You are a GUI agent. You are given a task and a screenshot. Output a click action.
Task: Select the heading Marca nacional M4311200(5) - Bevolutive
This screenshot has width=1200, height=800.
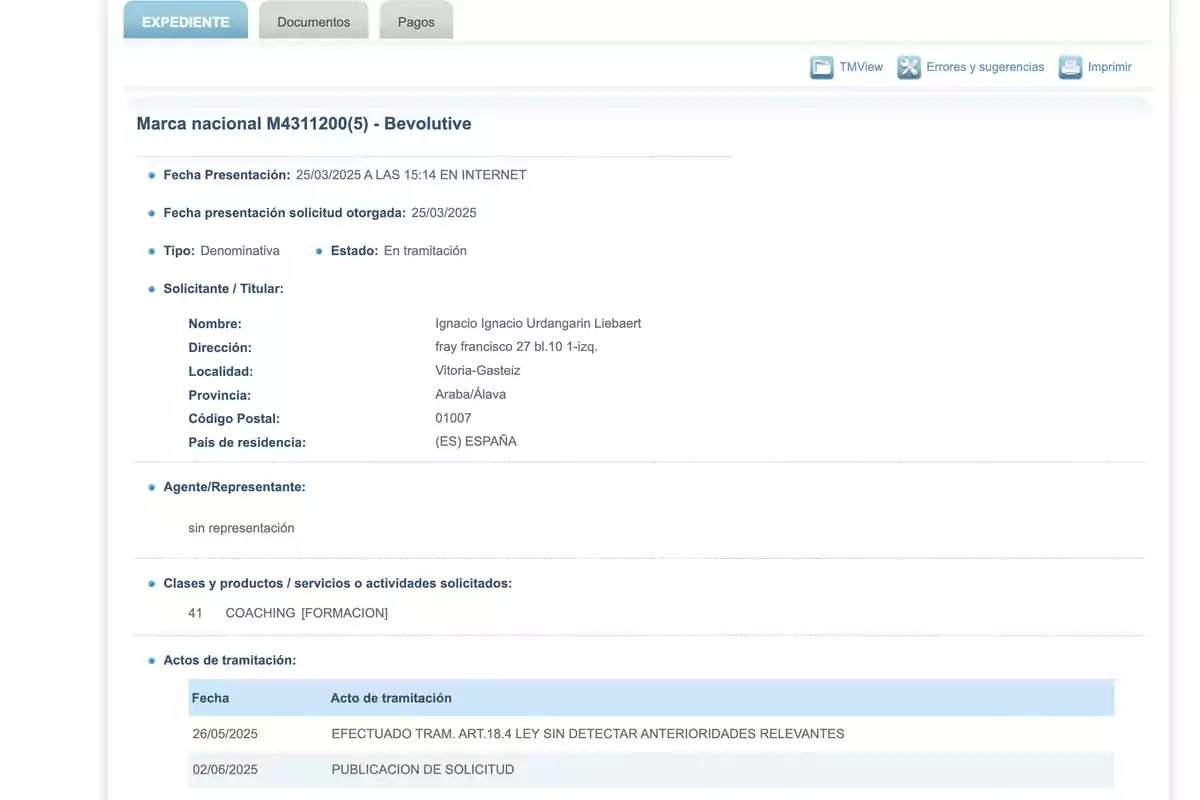pyautogui.click(x=304, y=124)
